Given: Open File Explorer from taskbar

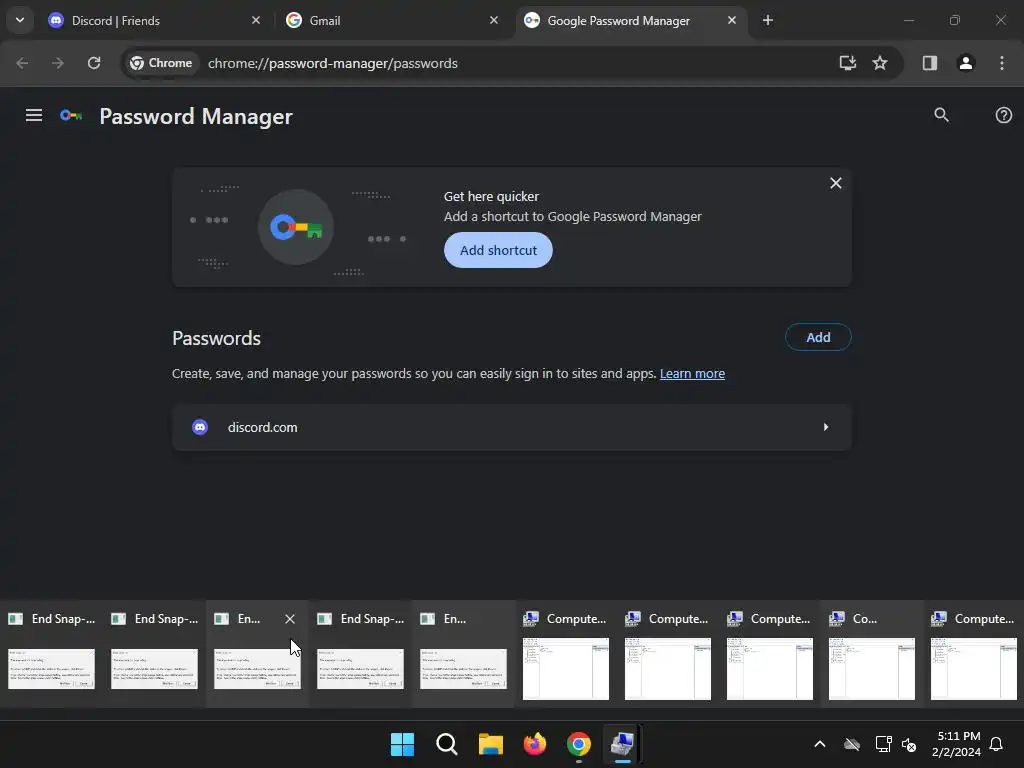Looking at the screenshot, I should tap(490, 744).
